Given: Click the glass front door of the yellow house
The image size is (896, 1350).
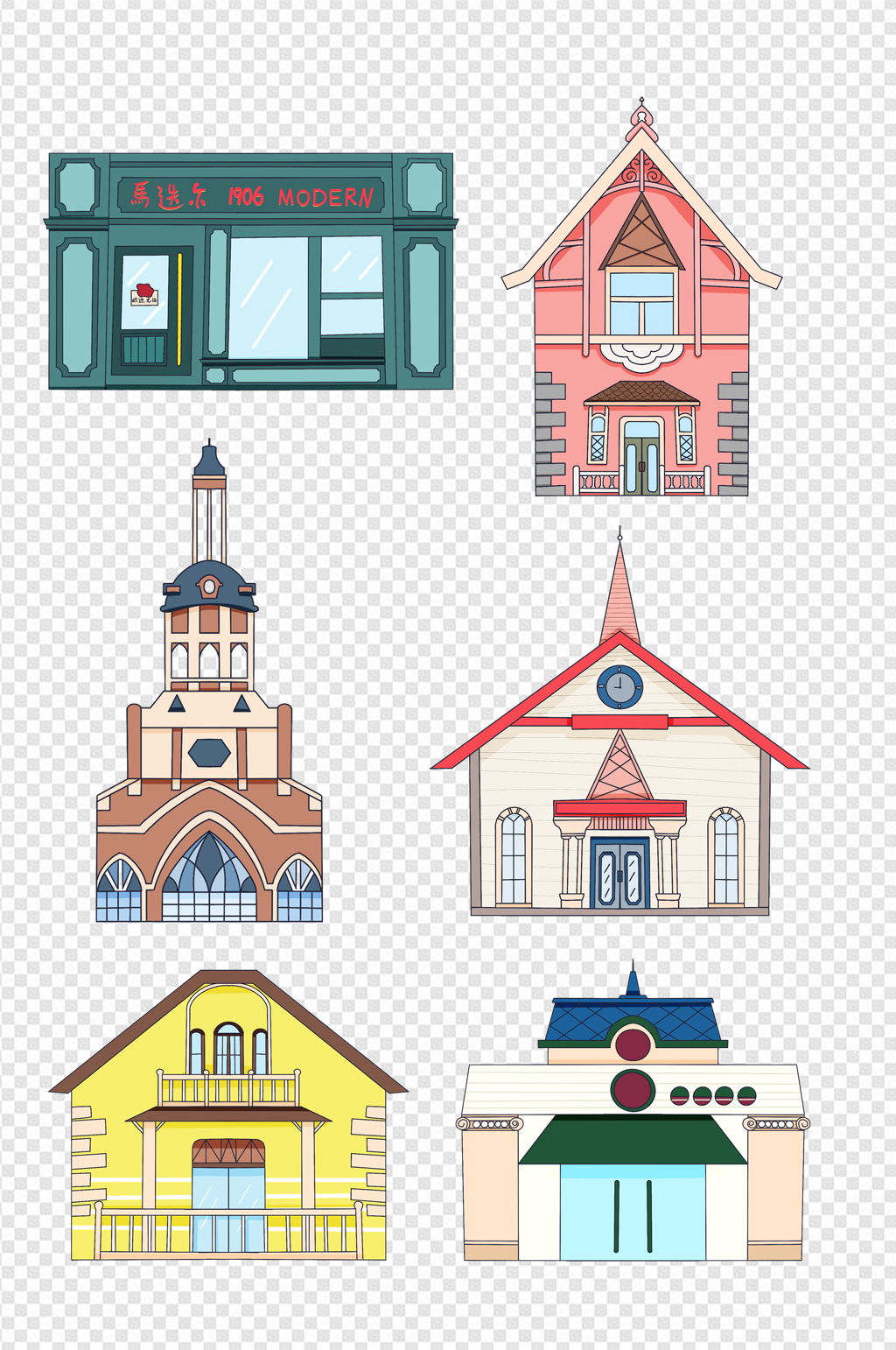Looking at the screenshot, I should click(x=228, y=1208).
